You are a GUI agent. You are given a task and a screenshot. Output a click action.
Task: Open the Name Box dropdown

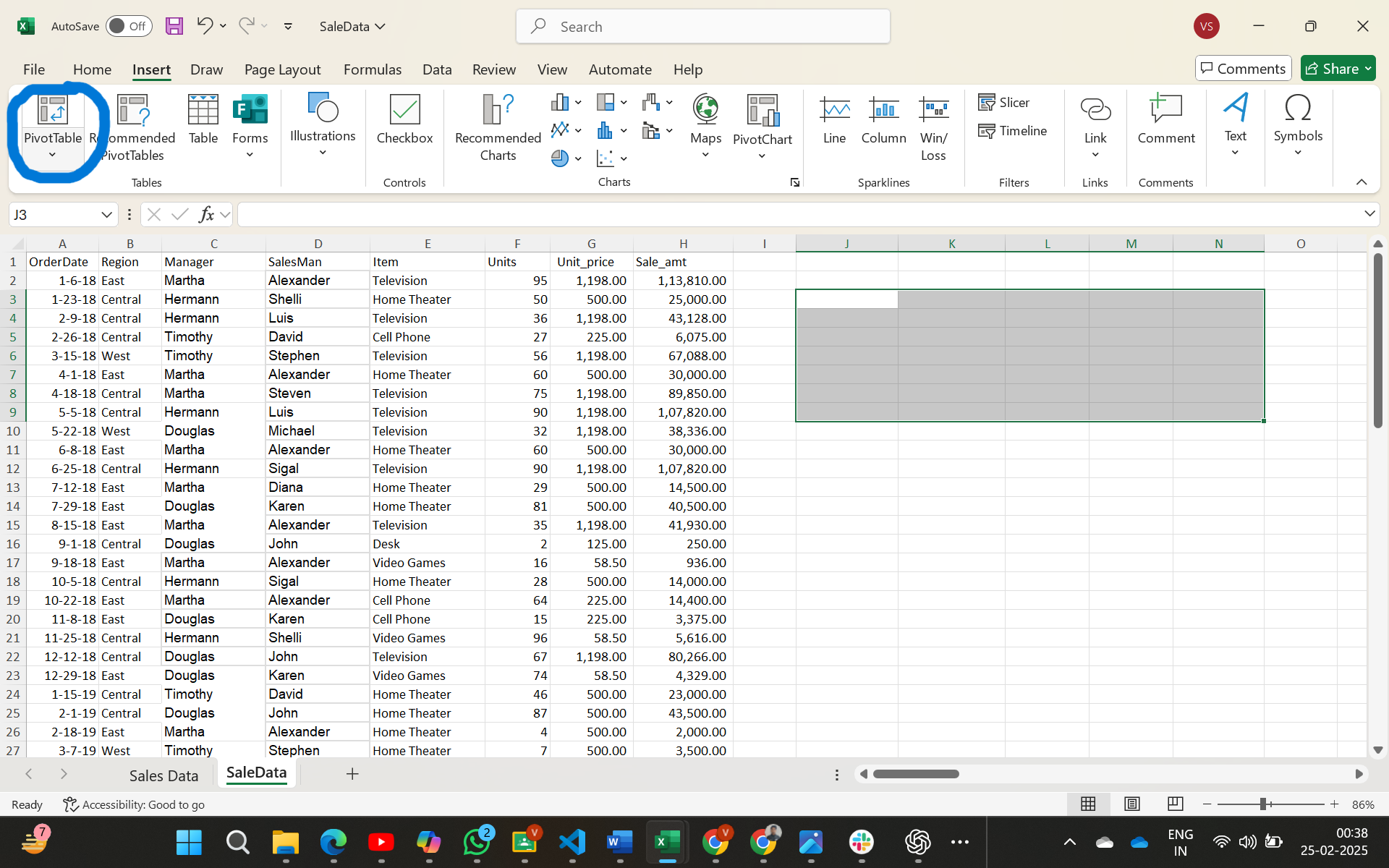click(106, 214)
